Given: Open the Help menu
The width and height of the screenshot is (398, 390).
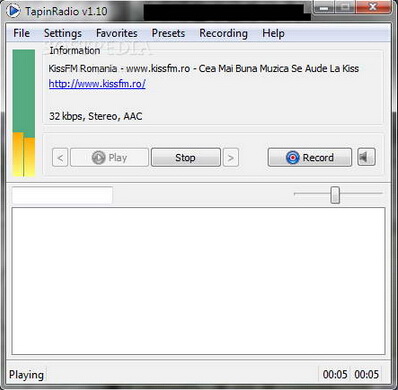Looking at the screenshot, I should [x=273, y=33].
